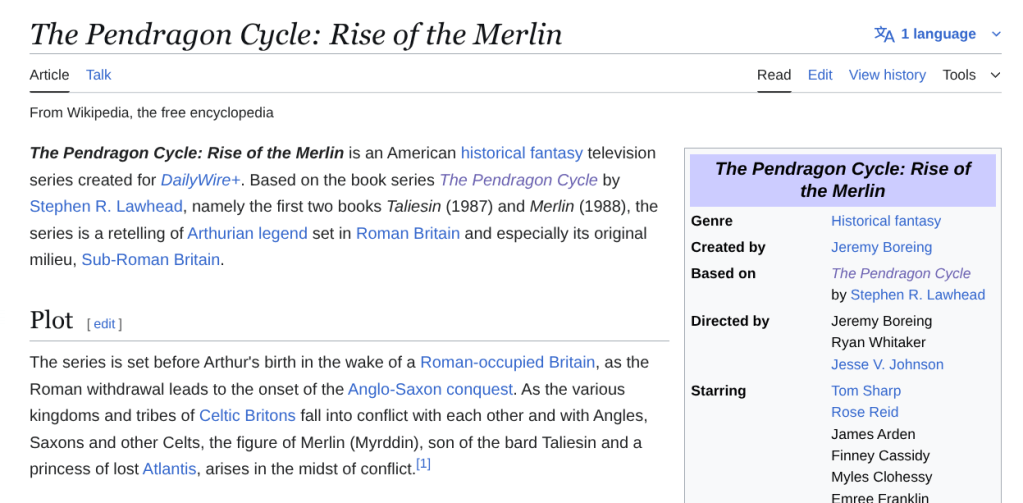
Task: Jump to citation reference 1
Action: tap(423, 464)
